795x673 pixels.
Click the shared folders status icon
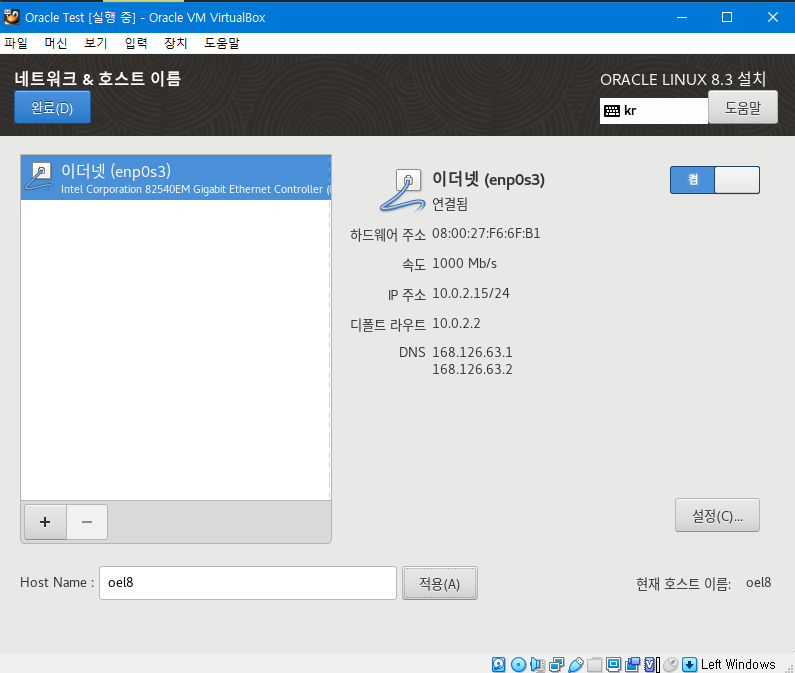pos(594,664)
